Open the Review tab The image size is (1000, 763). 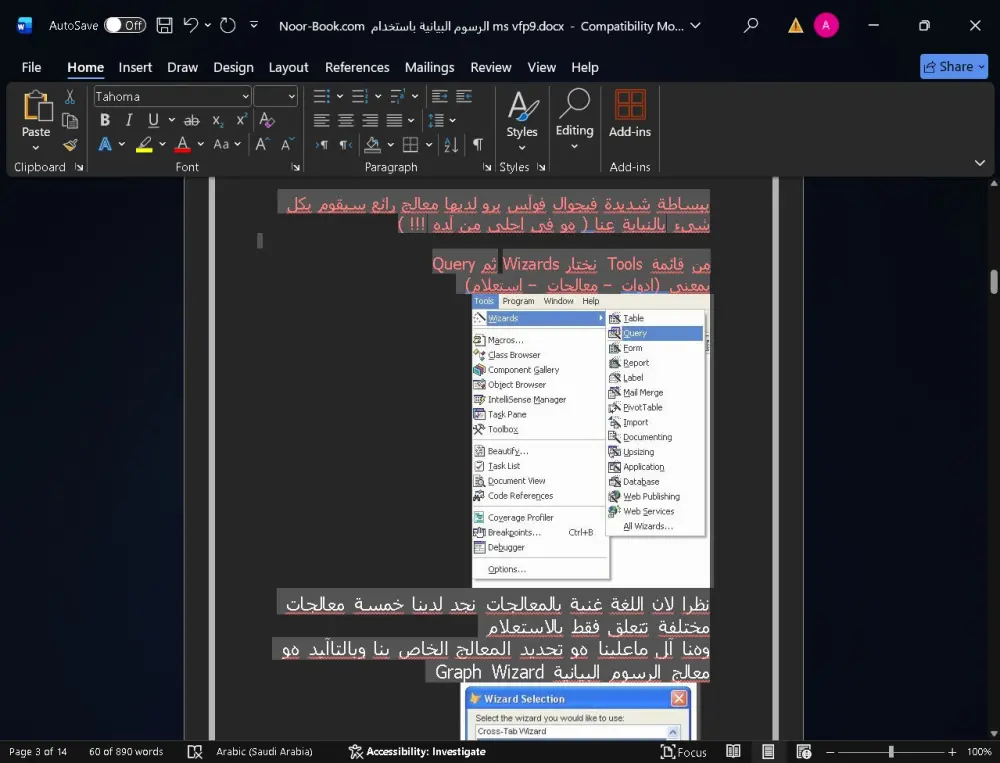(x=490, y=67)
